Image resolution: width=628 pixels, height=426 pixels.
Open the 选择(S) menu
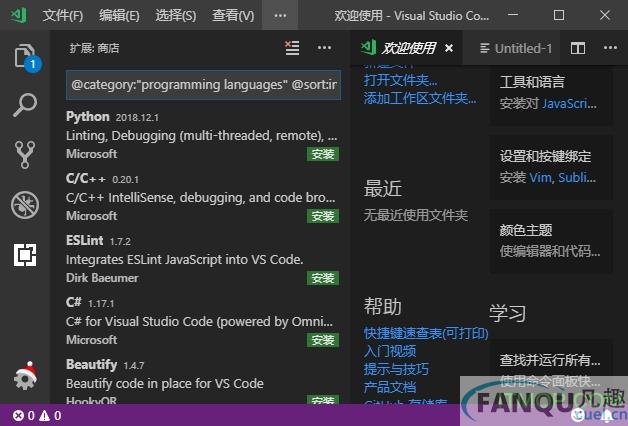pyautogui.click(x=176, y=16)
